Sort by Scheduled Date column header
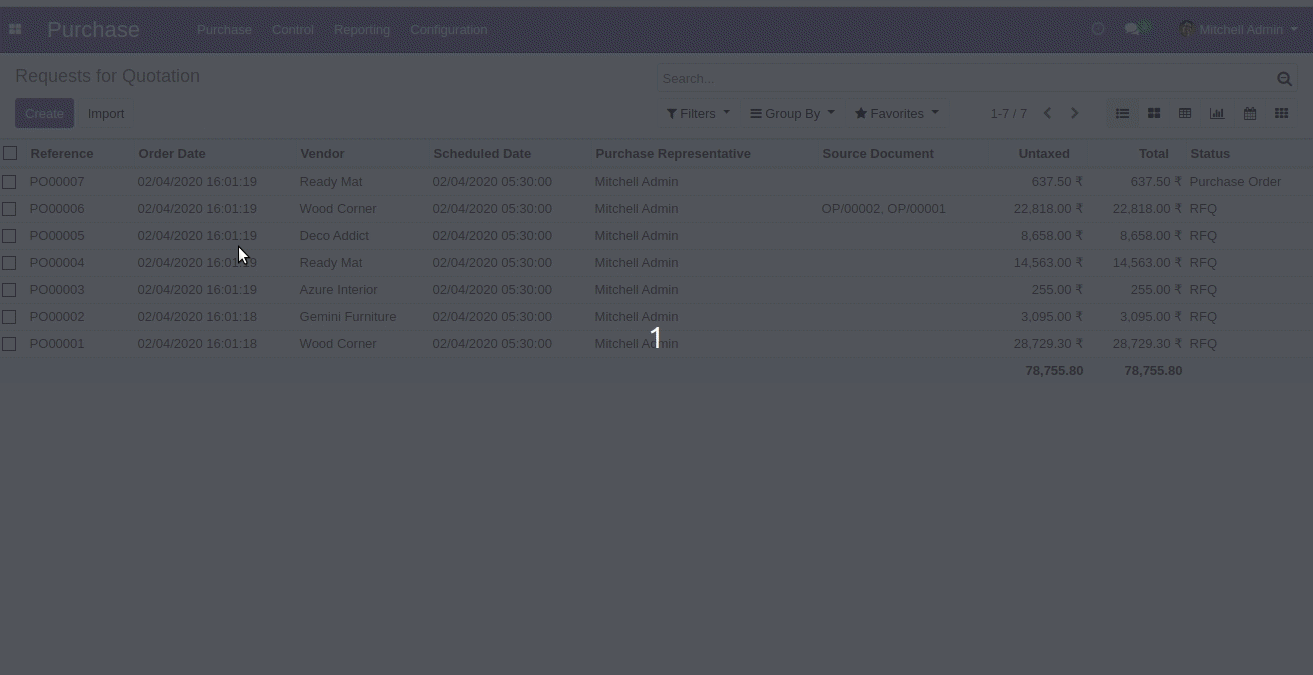The height and width of the screenshot is (675, 1313). click(x=482, y=154)
